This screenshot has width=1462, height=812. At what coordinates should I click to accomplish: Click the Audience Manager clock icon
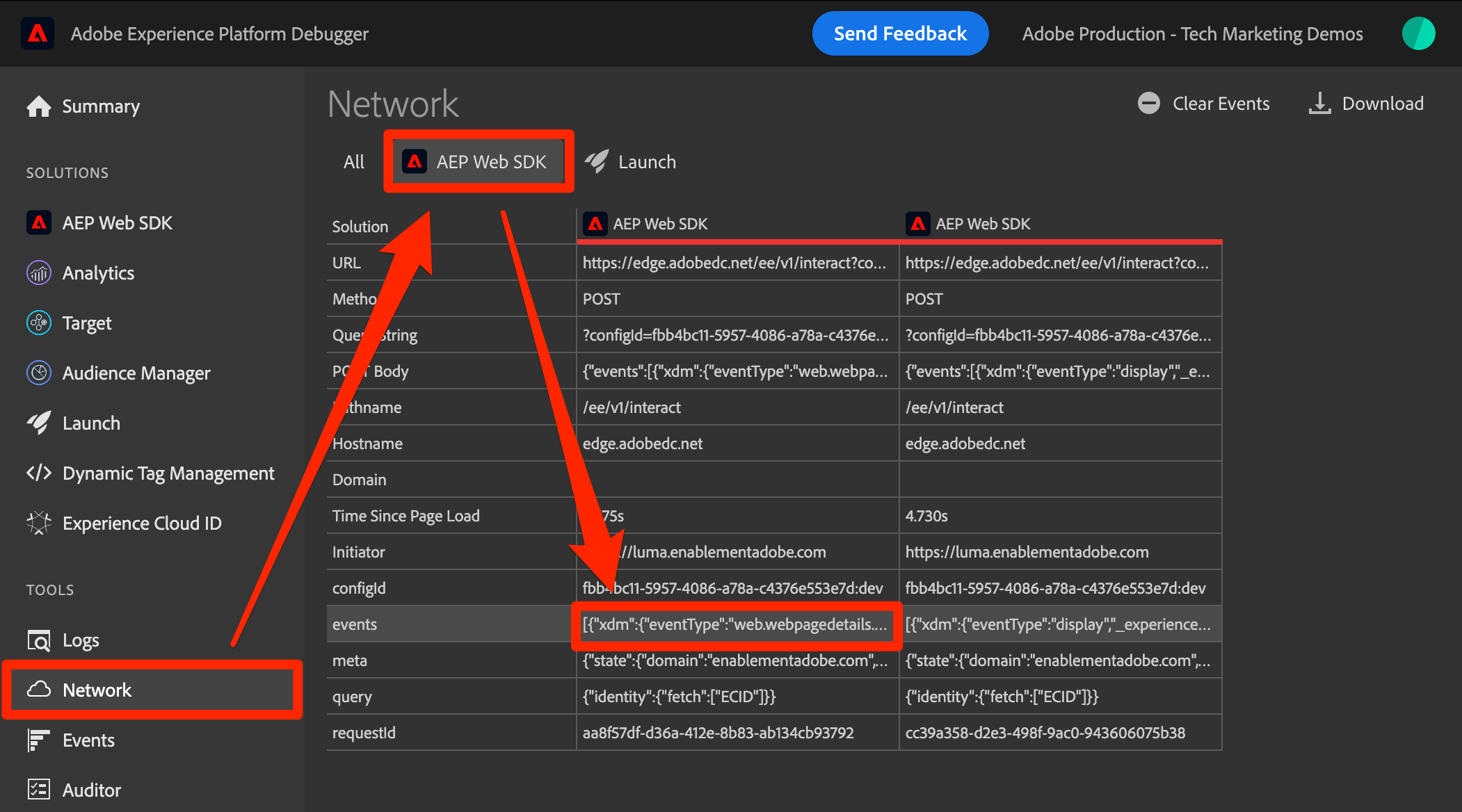point(39,373)
